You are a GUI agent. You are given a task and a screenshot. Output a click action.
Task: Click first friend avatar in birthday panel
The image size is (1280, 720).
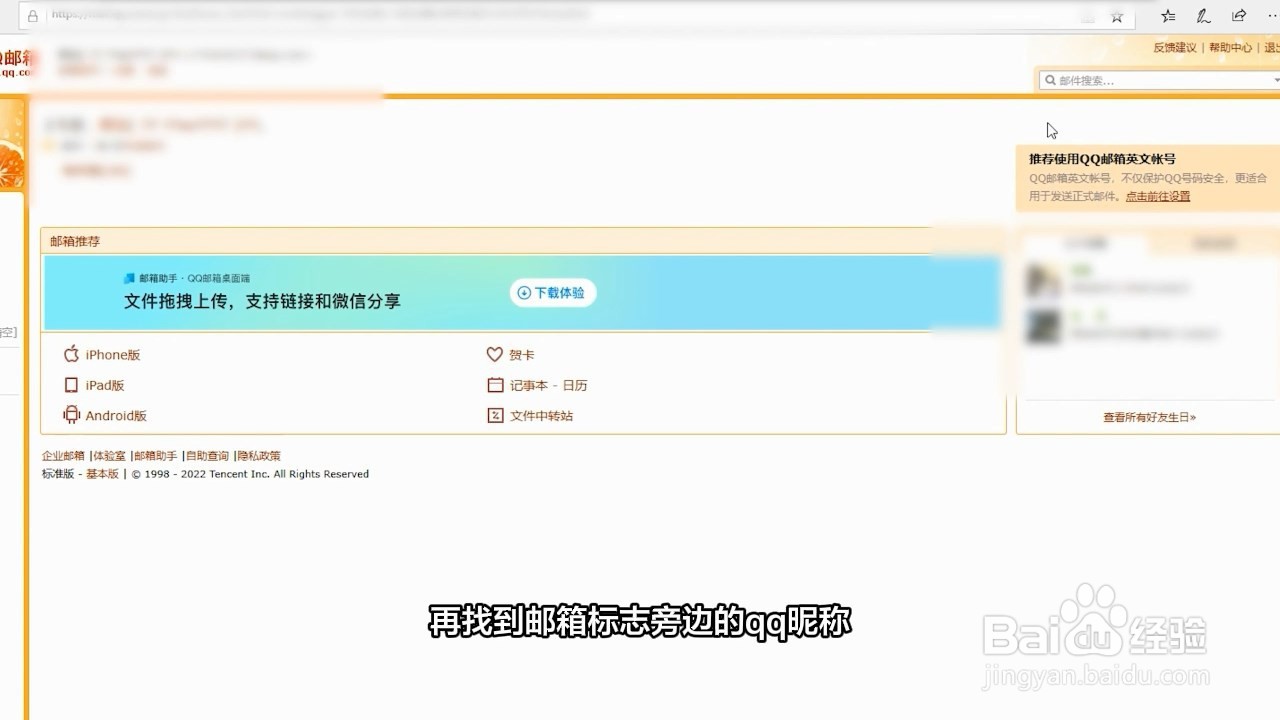click(1043, 280)
